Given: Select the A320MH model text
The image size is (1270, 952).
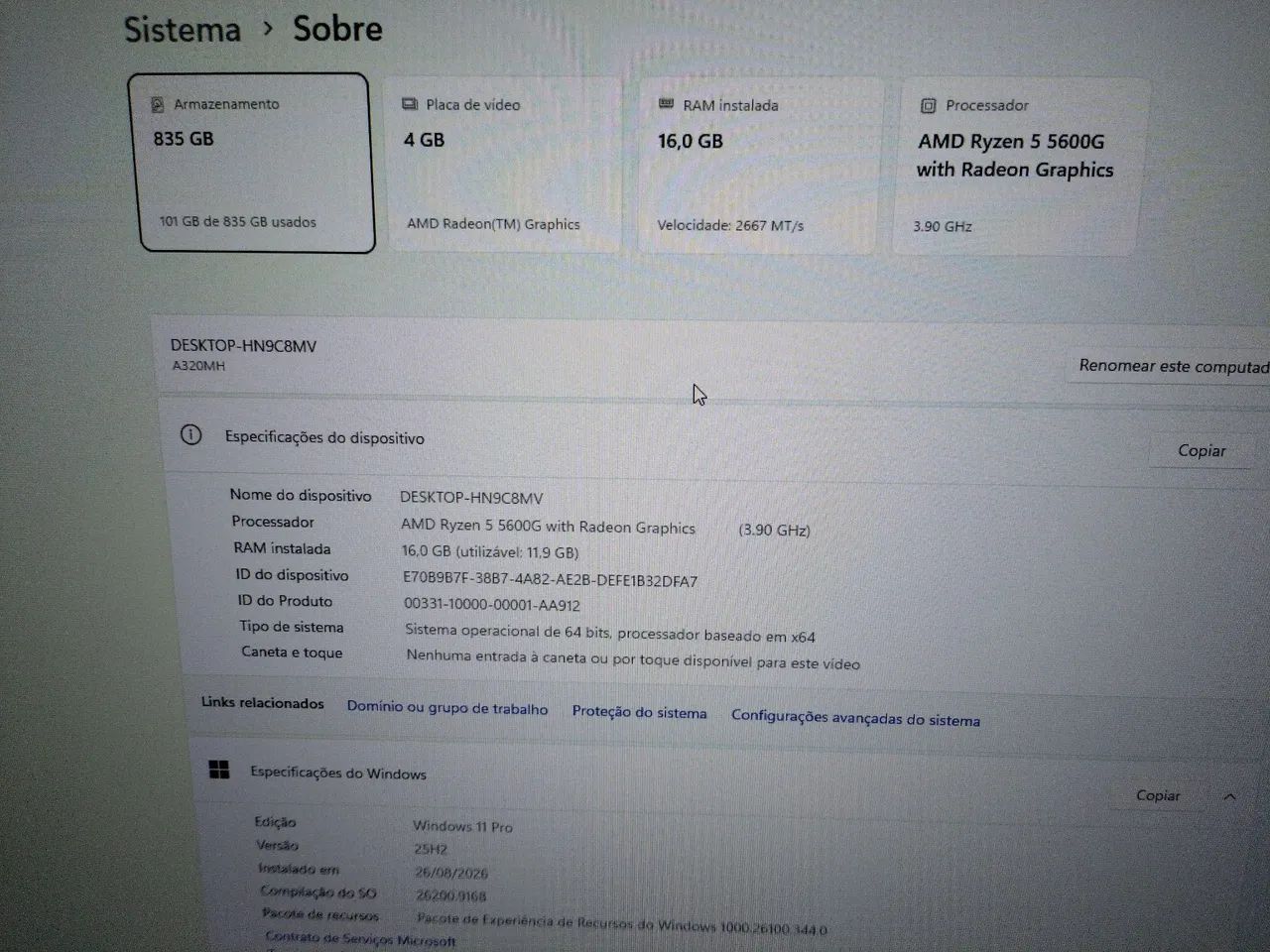Looking at the screenshot, I should (198, 365).
